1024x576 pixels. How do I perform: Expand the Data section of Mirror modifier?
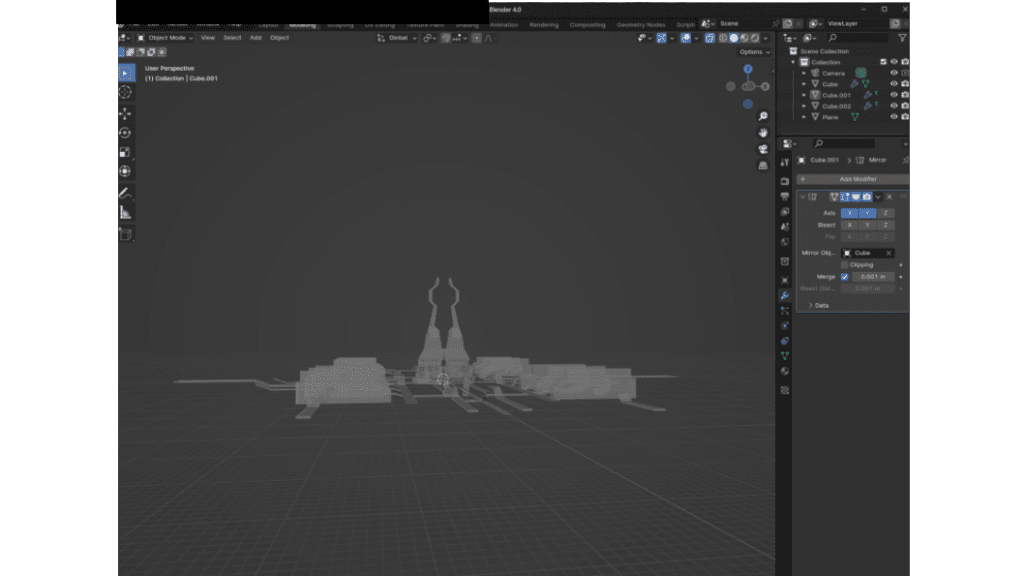point(818,306)
